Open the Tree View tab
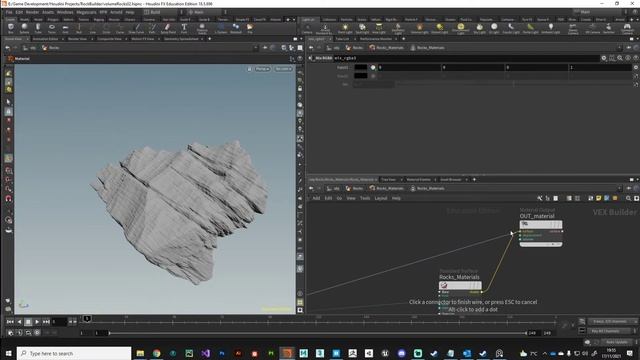Image resolution: width=640 pixels, height=360 pixels. pyautogui.click(x=389, y=179)
